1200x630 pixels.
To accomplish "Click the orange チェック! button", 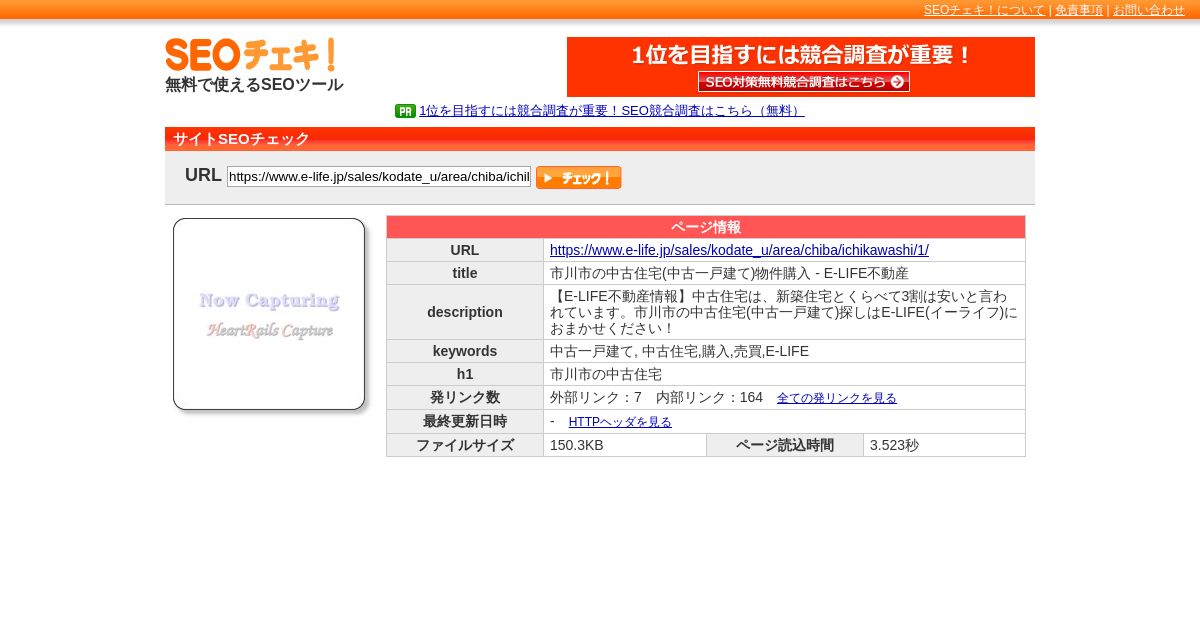I will coord(579,178).
